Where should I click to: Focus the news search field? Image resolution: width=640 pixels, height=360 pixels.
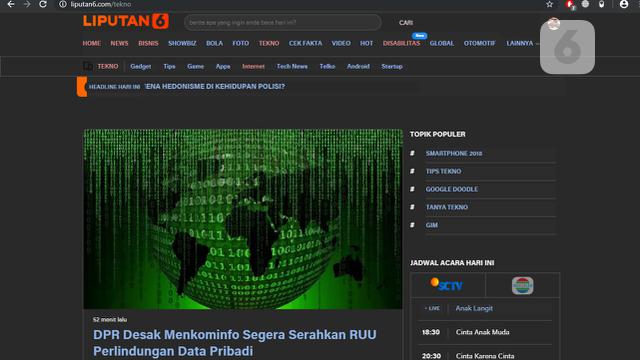pos(282,22)
